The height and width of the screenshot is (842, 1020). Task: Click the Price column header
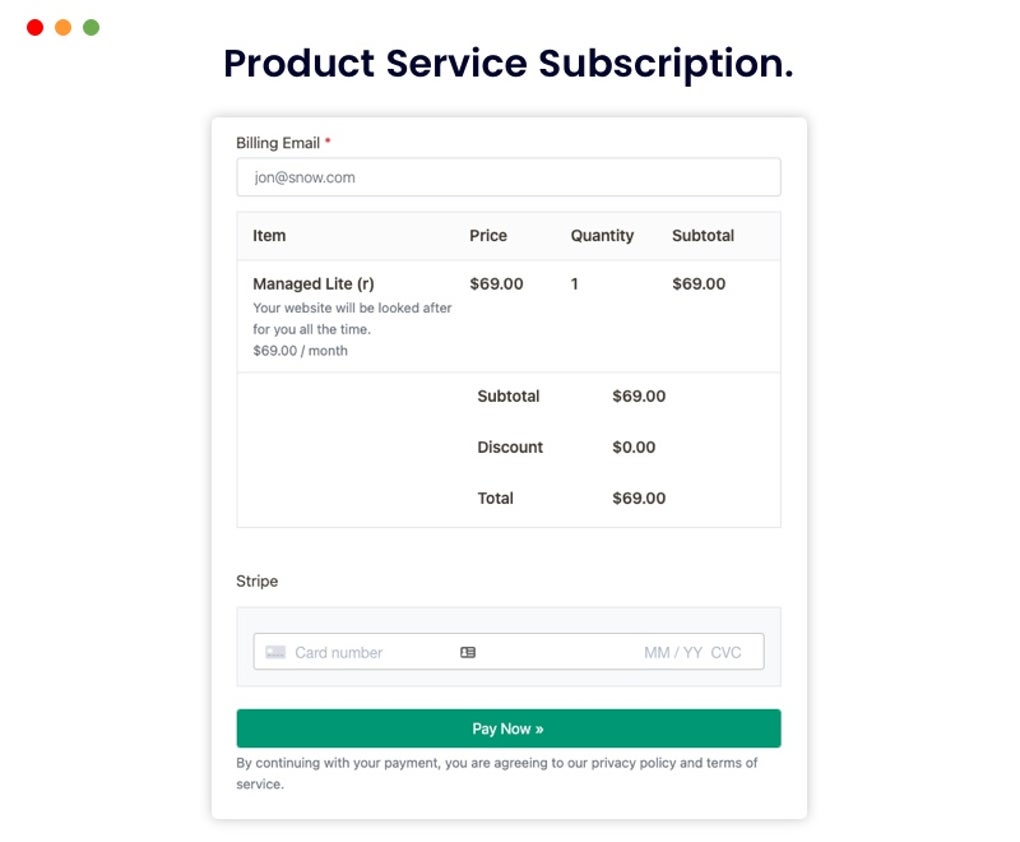(x=487, y=236)
